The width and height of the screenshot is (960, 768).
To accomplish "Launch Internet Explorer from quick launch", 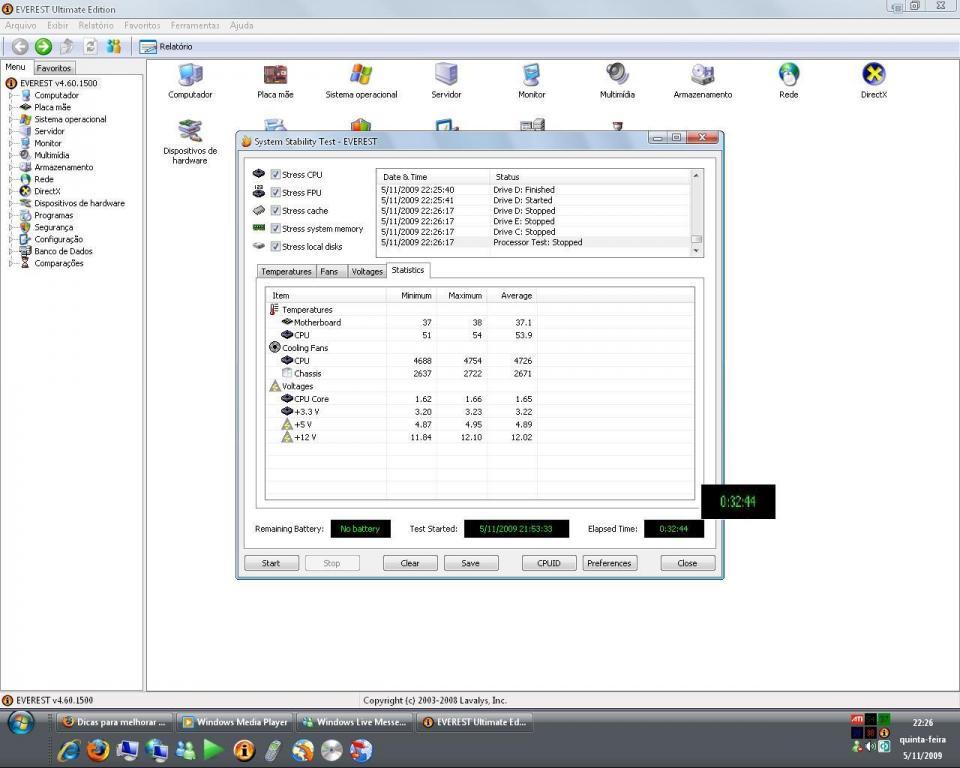I will coord(69,750).
